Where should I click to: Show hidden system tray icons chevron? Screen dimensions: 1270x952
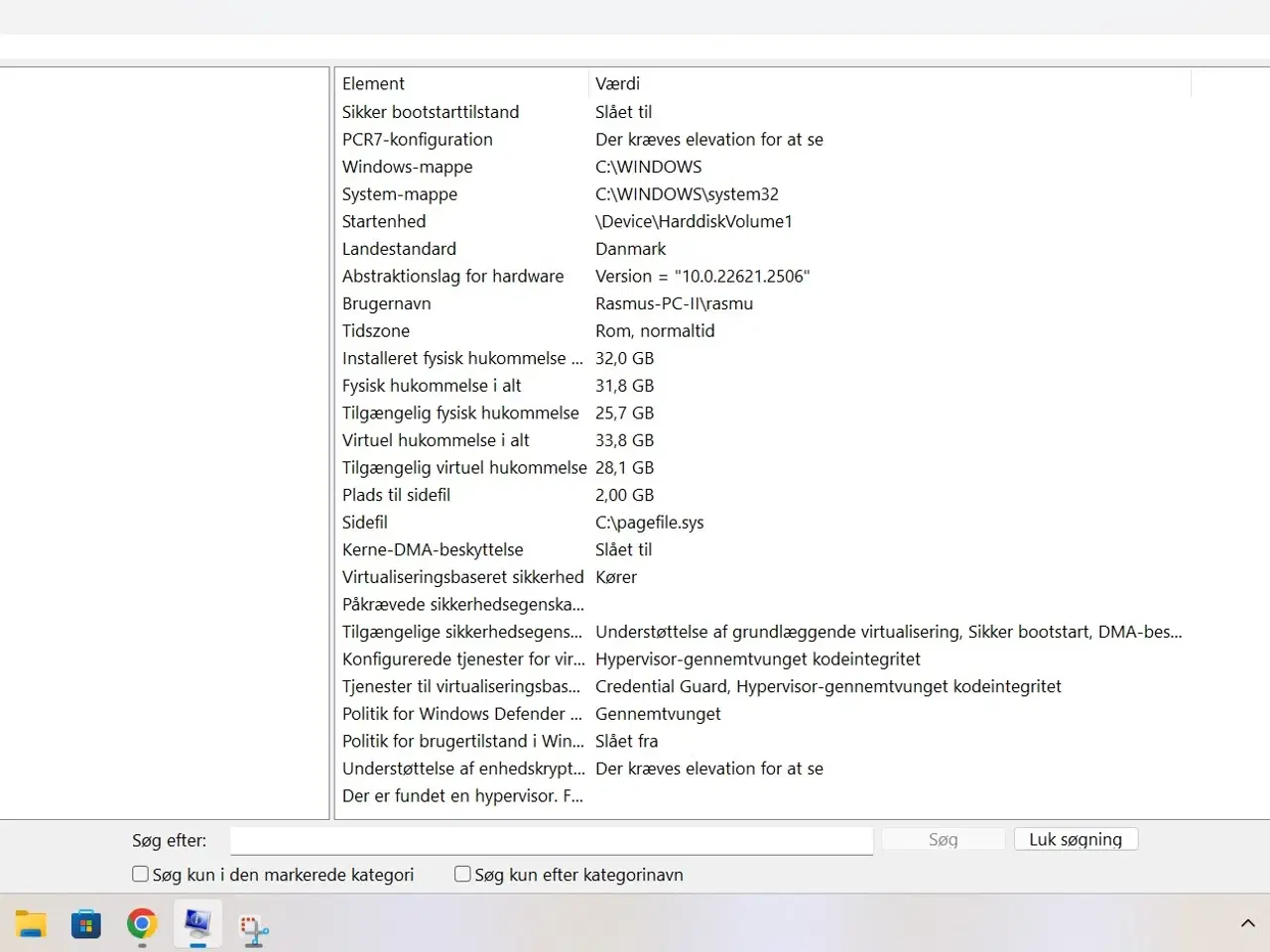point(1247,923)
